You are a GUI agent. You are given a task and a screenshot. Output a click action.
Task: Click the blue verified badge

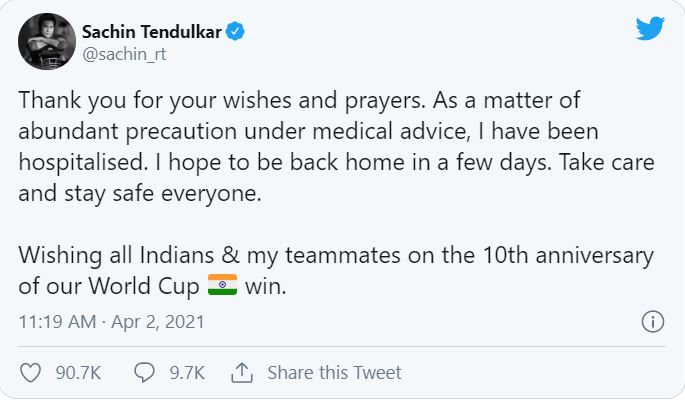(x=235, y=31)
